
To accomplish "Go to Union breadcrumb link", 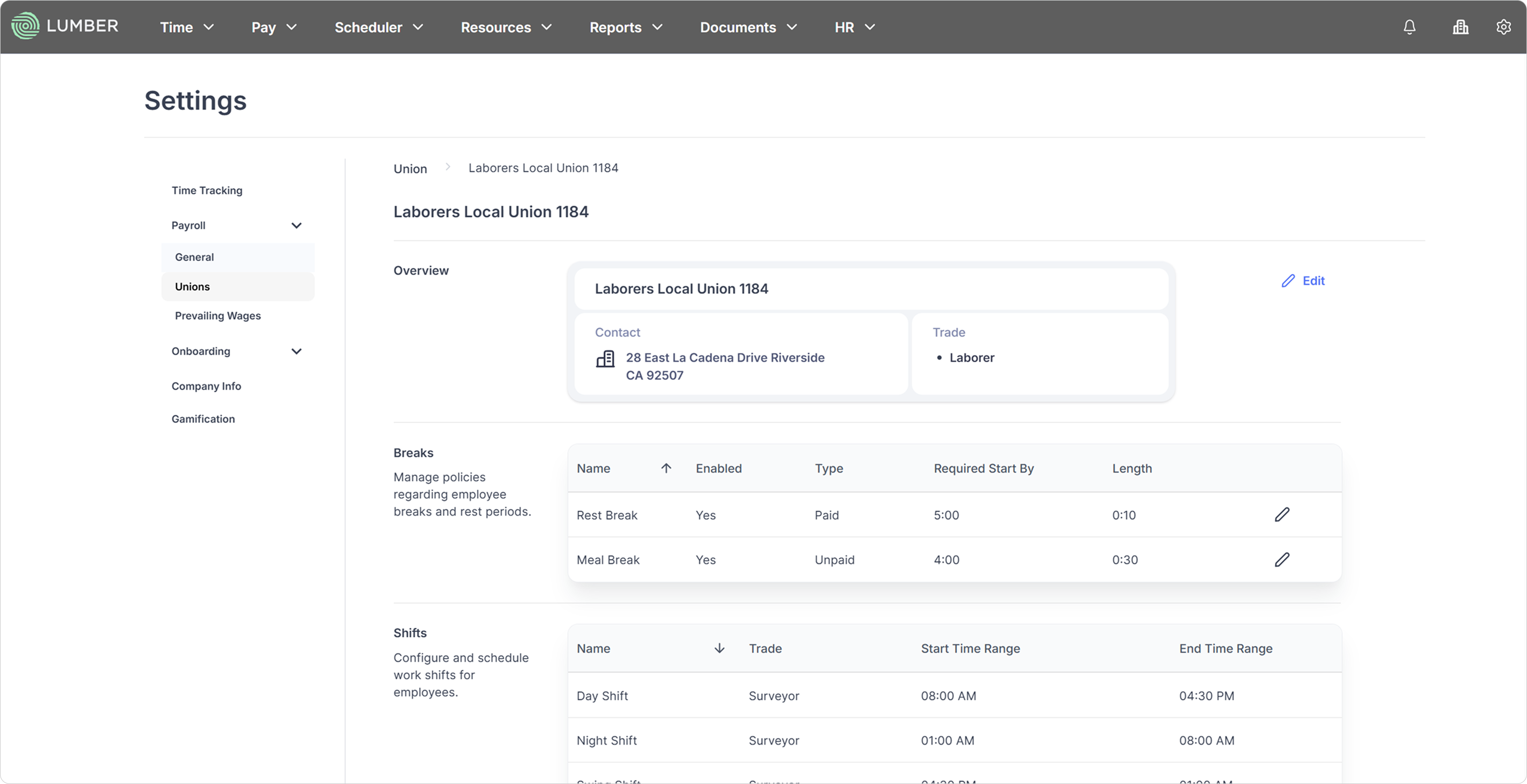I will (409, 169).
